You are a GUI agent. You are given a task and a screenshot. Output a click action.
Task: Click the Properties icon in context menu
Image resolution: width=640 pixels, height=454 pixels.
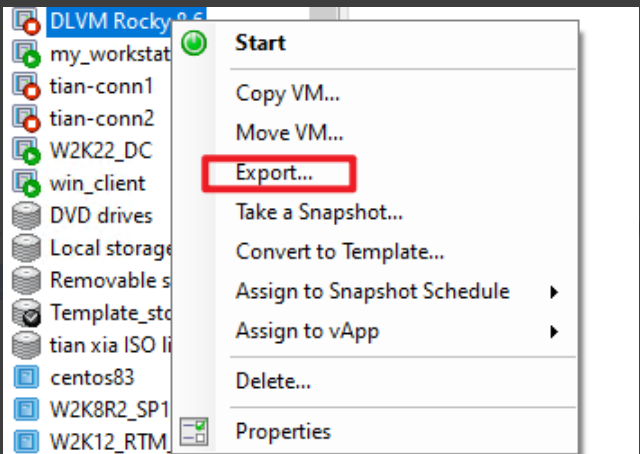tap(197, 432)
